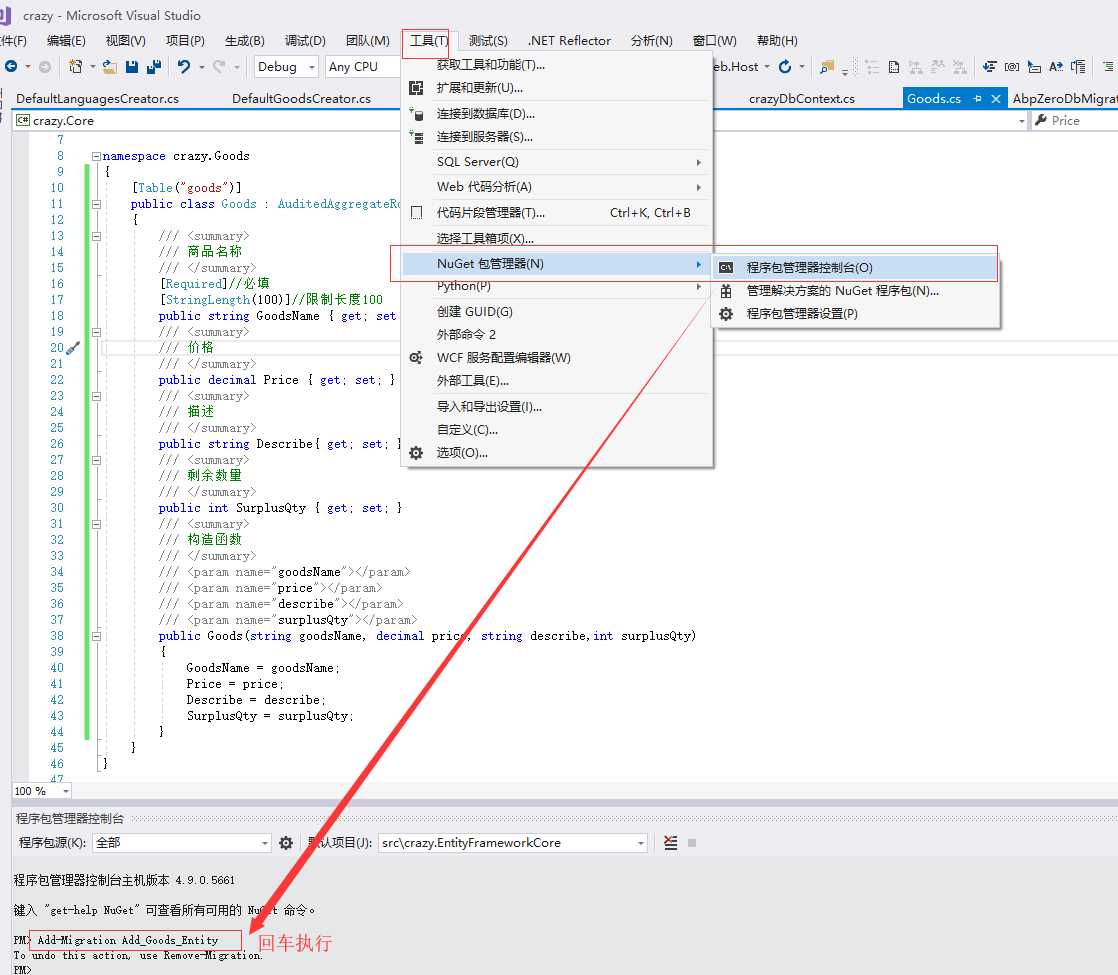This screenshot has height=975, width=1118.
Task: Click the blank document page toolbar icon
Action: [893, 67]
